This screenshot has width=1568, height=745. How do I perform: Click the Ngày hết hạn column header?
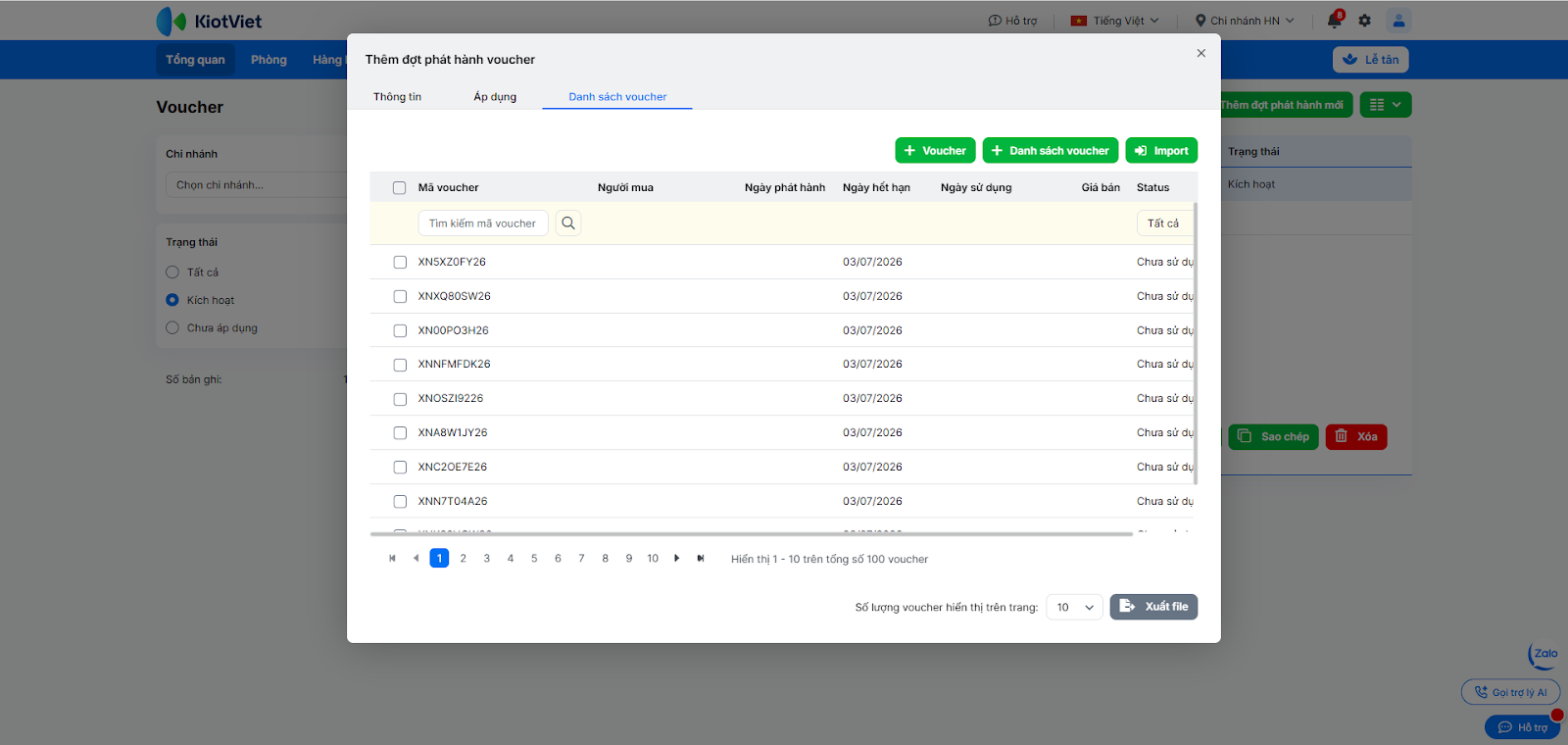(876, 188)
